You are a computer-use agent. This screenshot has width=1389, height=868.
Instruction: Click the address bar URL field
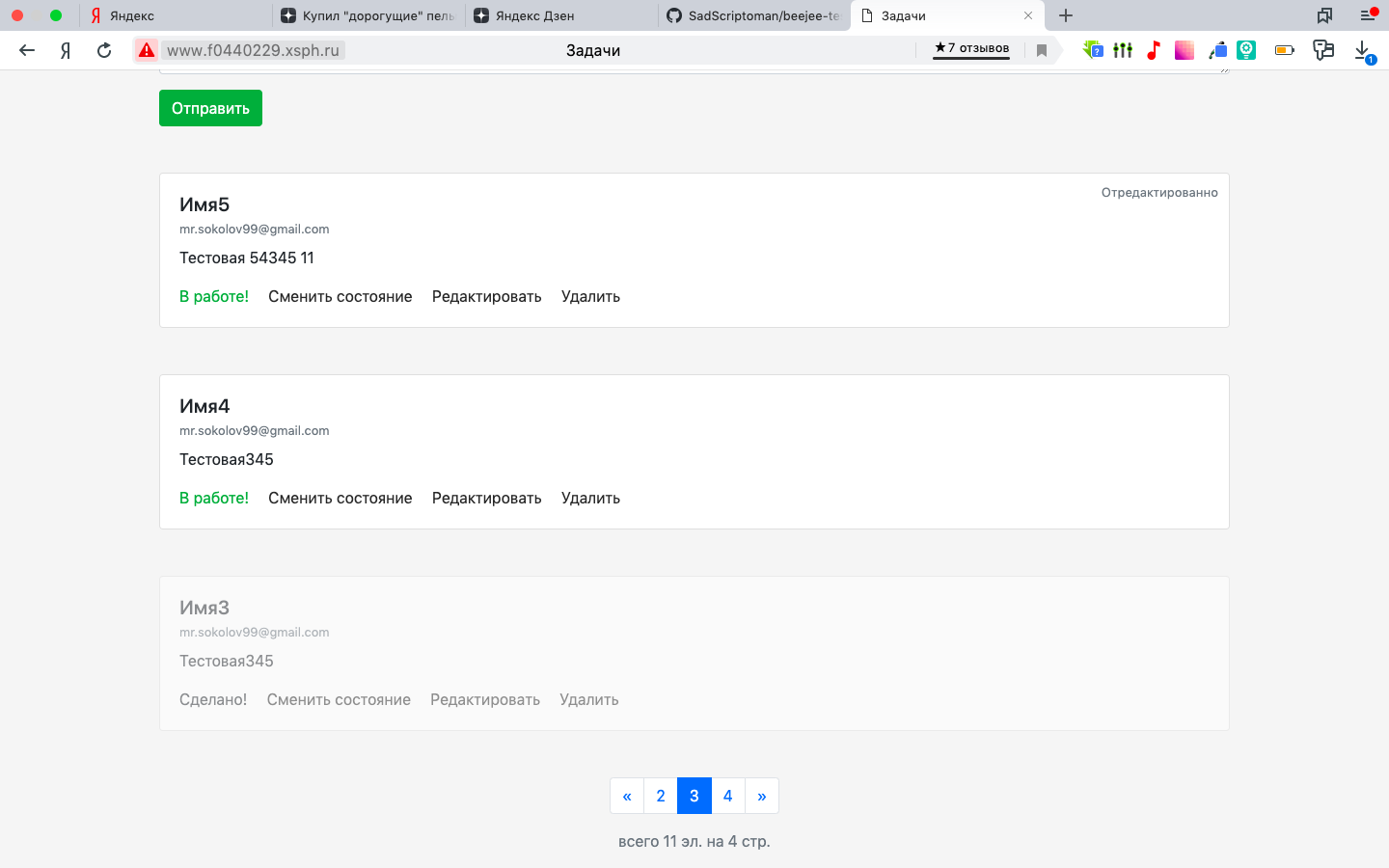(253, 50)
